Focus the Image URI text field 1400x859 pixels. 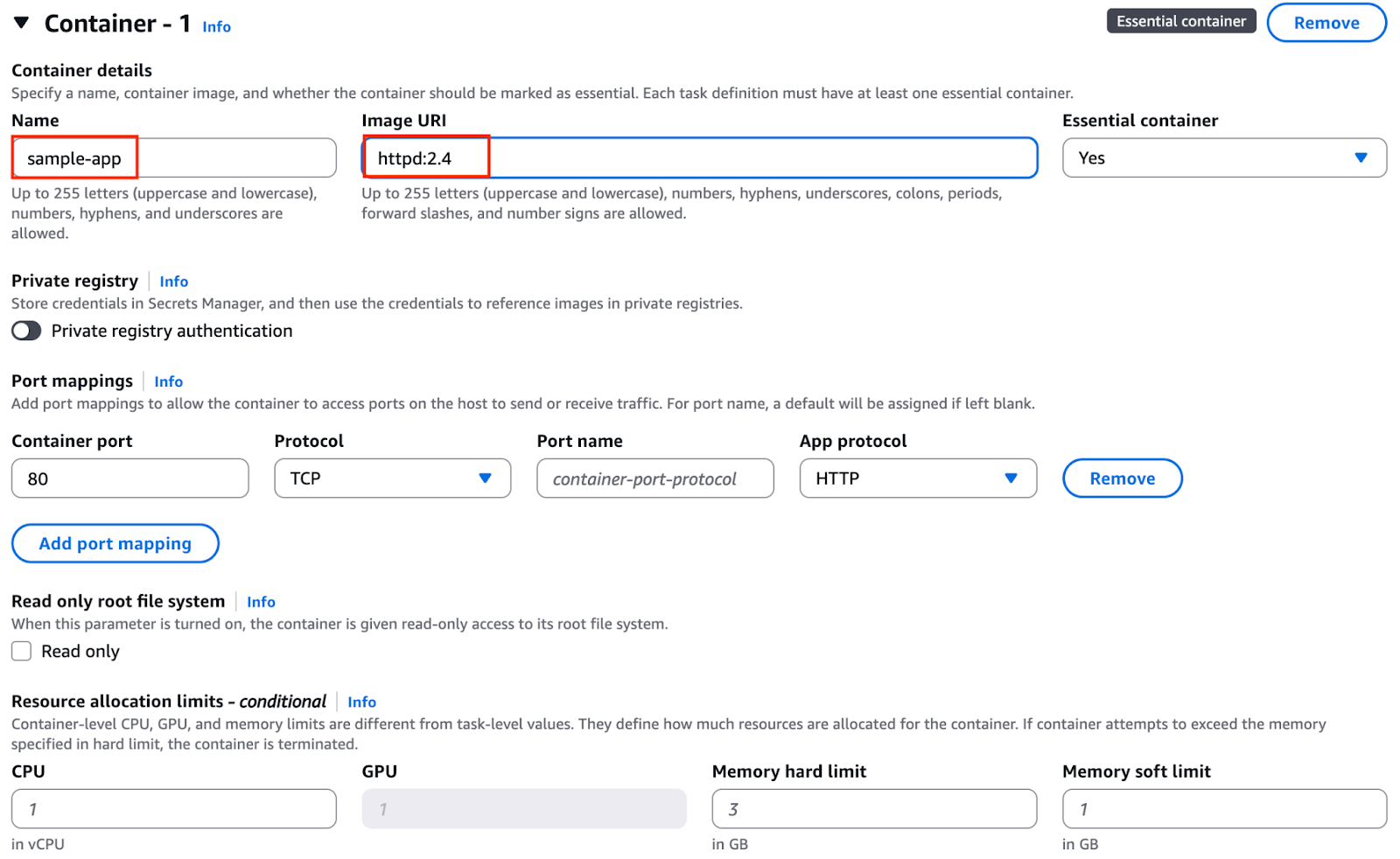click(x=700, y=158)
